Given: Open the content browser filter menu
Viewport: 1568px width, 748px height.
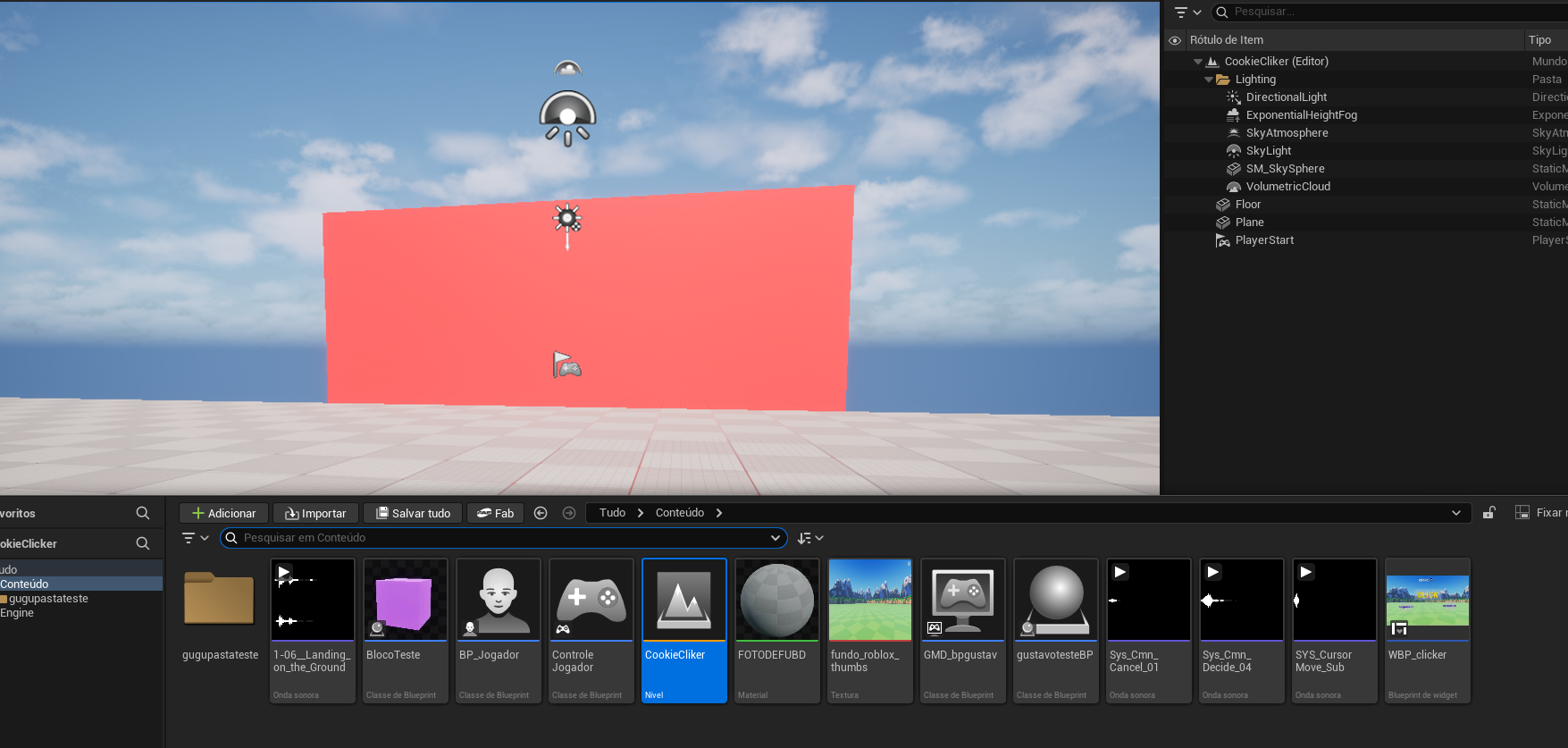Looking at the screenshot, I should click(x=195, y=538).
